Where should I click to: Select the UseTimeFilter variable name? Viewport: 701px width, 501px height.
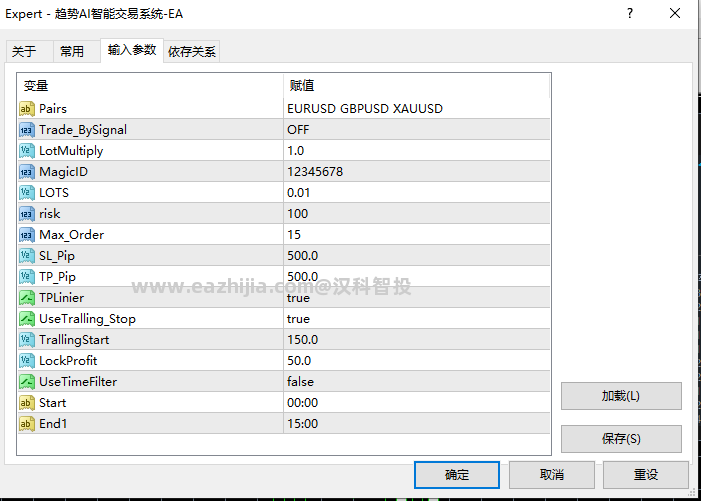[x=78, y=382]
